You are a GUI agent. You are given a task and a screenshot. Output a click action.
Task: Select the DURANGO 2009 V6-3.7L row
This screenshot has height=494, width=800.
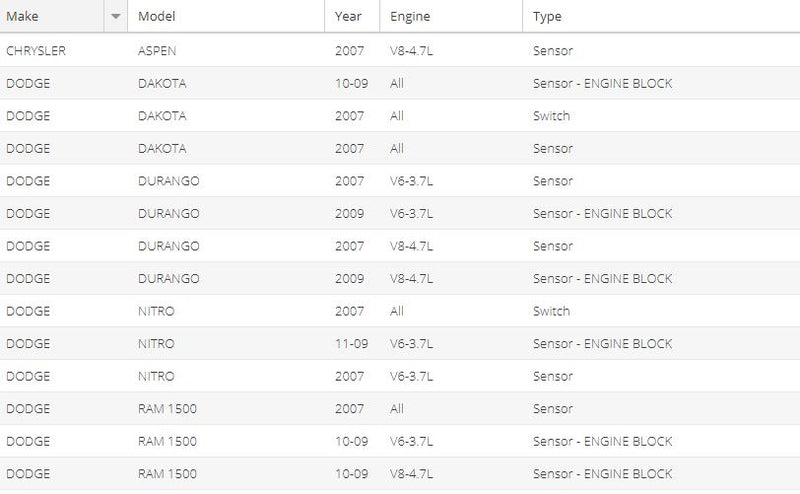400,213
